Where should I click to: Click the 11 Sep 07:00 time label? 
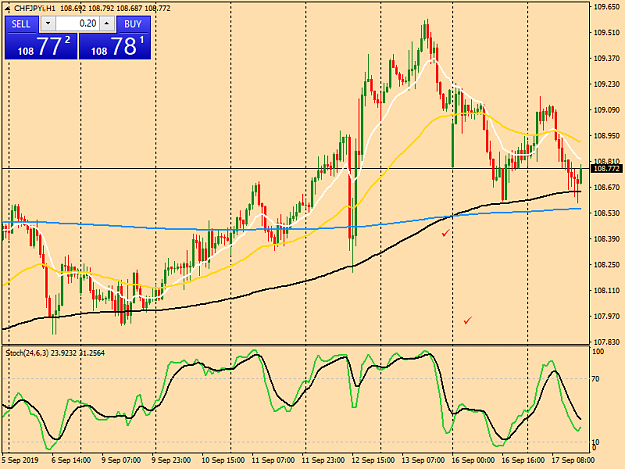tap(273, 460)
